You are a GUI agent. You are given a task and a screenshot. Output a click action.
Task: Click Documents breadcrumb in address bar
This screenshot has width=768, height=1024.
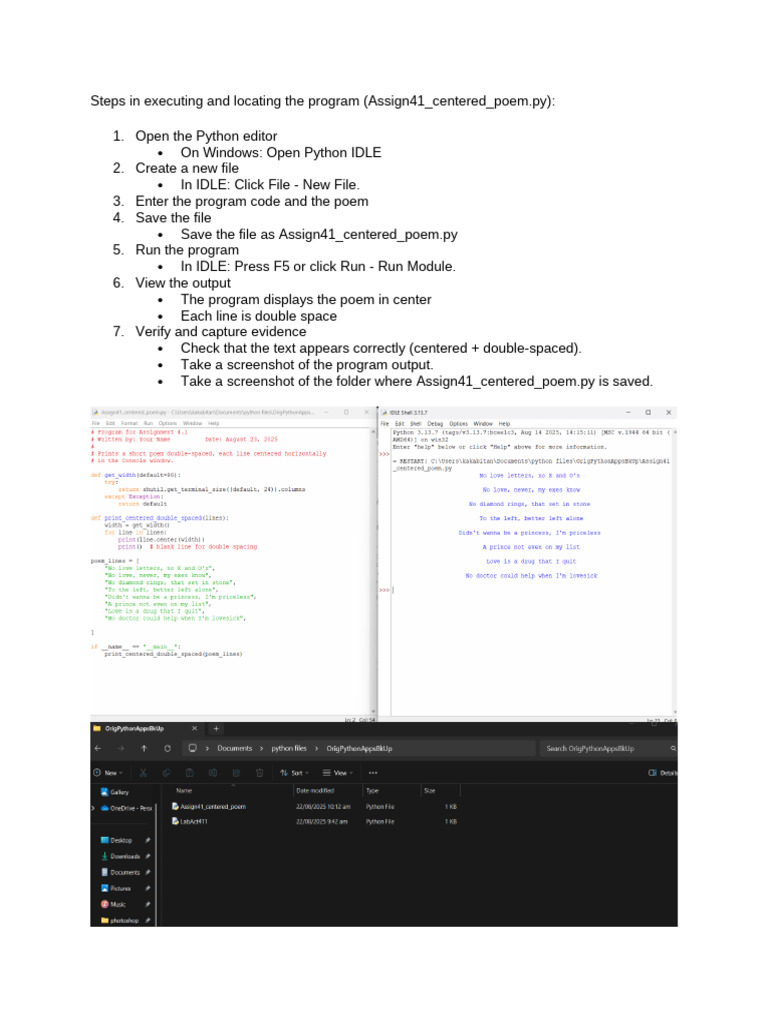pos(234,748)
